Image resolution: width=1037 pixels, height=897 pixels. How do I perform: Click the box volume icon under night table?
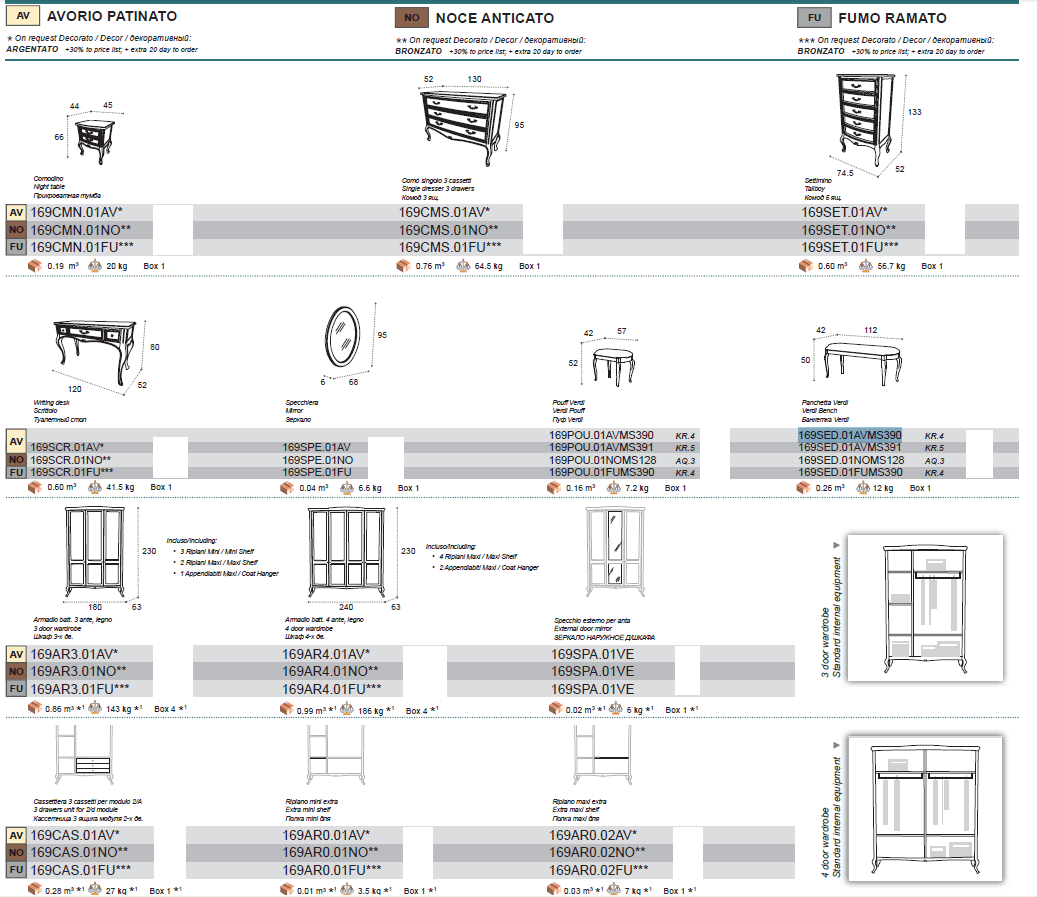tap(34, 266)
